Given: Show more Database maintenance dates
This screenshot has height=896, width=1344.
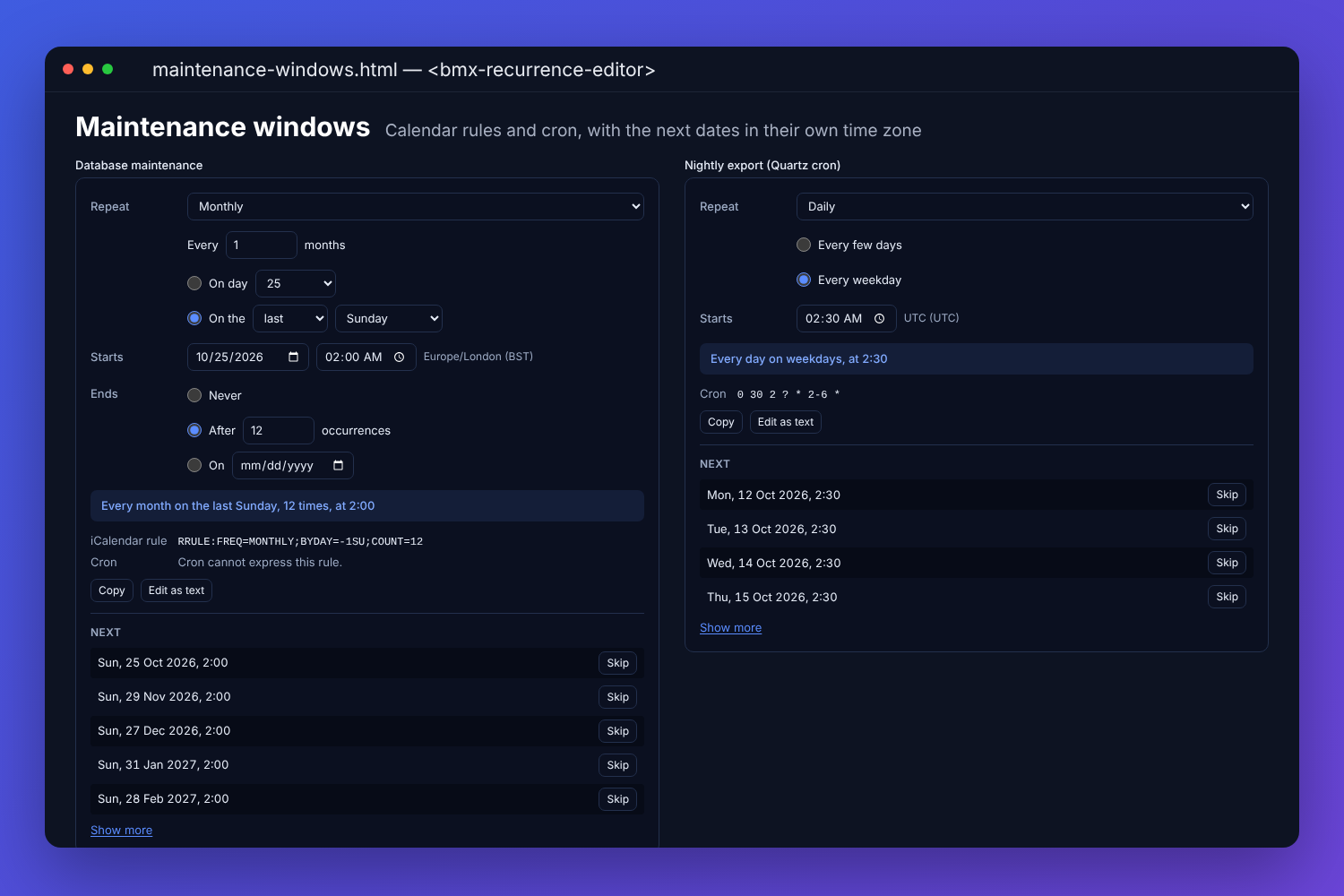Looking at the screenshot, I should [122, 831].
